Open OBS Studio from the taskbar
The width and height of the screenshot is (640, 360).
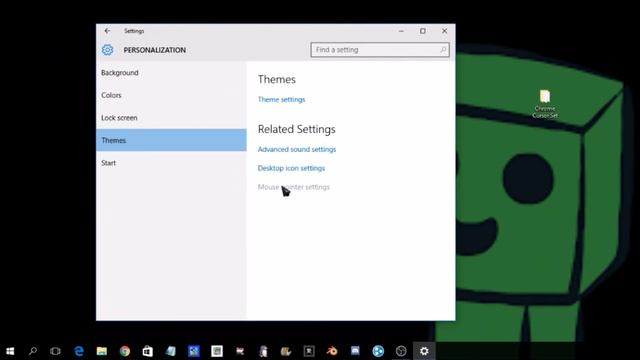(401, 351)
